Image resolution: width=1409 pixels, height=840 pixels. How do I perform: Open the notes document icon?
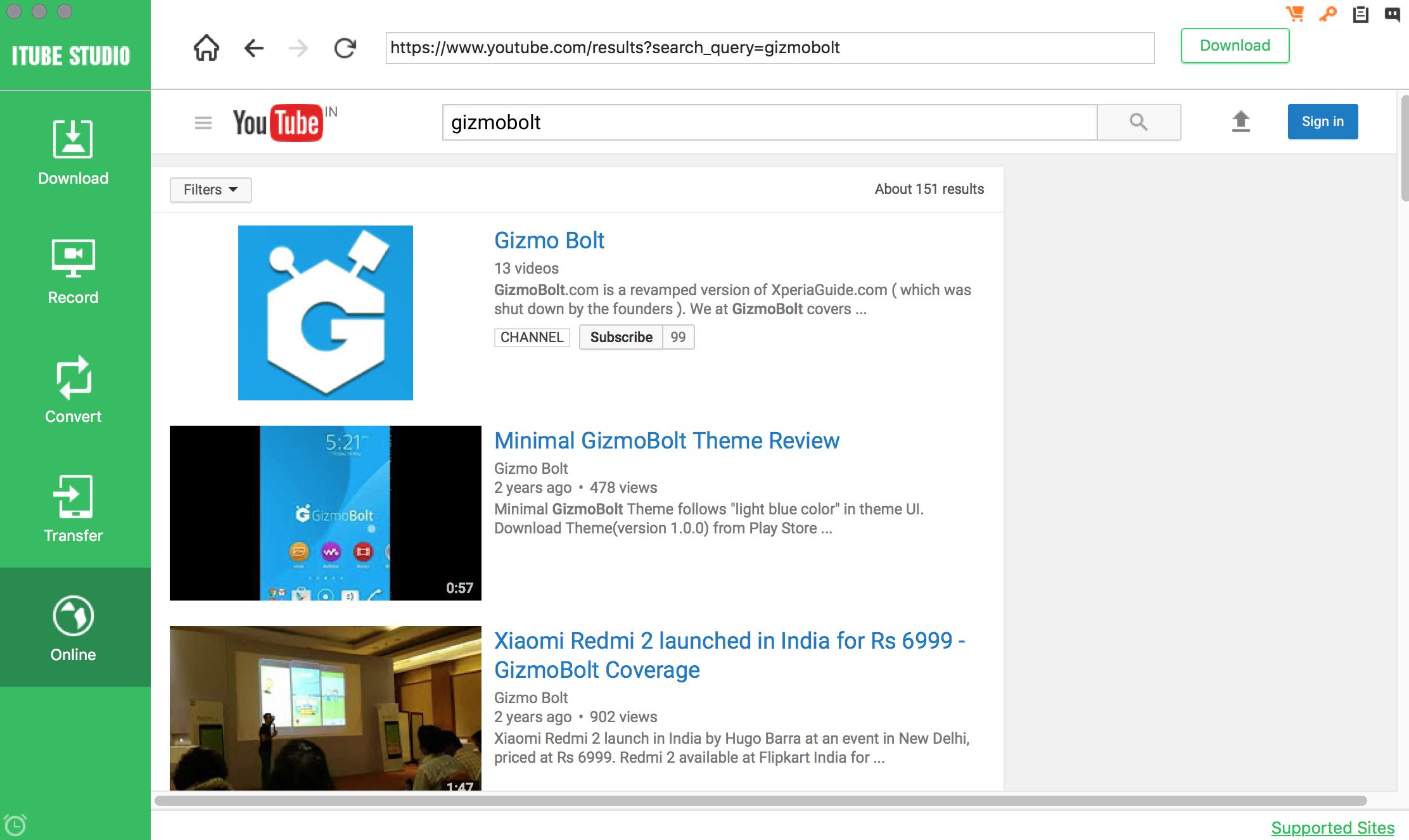click(x=1360, y=14)
